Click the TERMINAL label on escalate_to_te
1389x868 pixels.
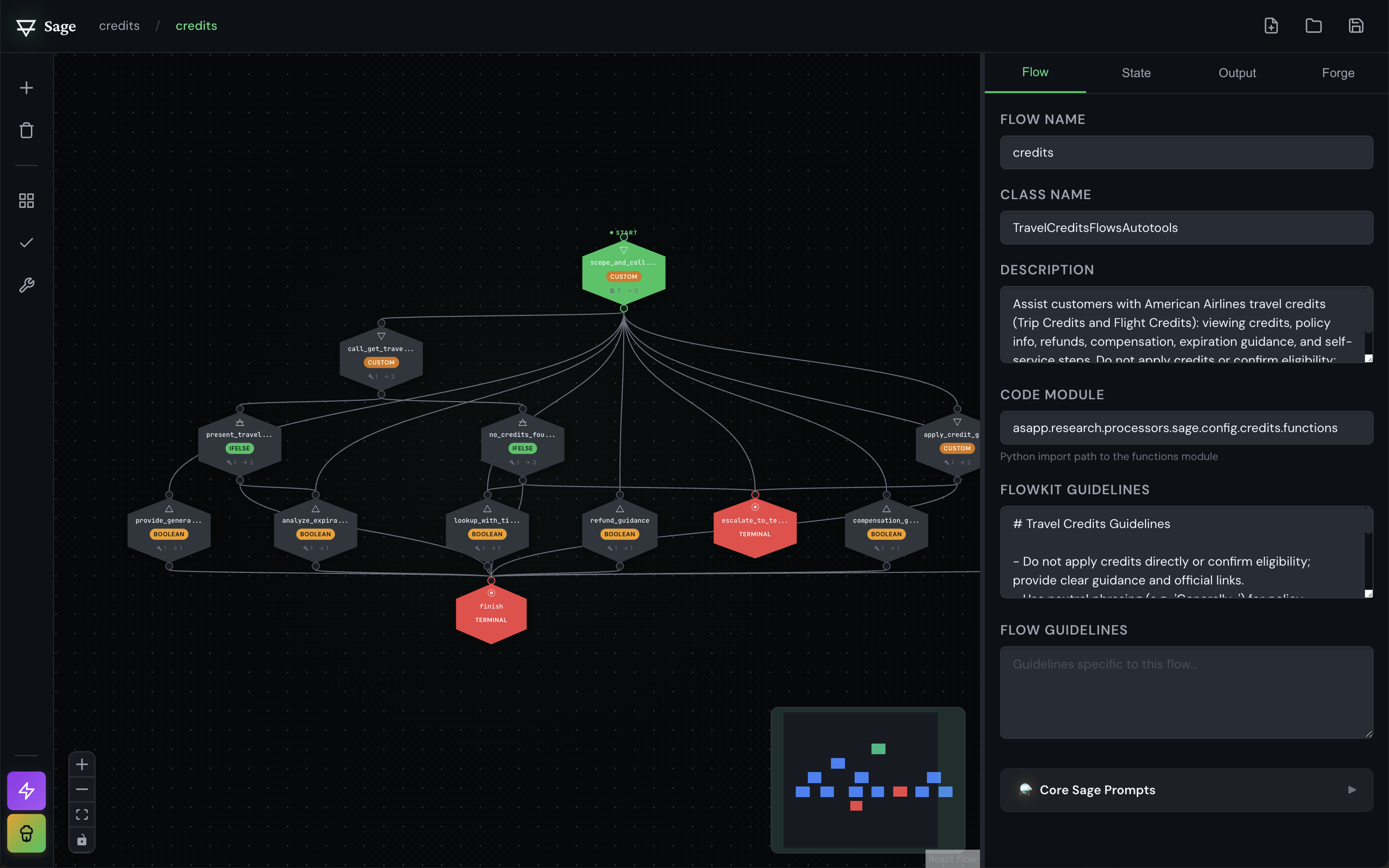755,534
